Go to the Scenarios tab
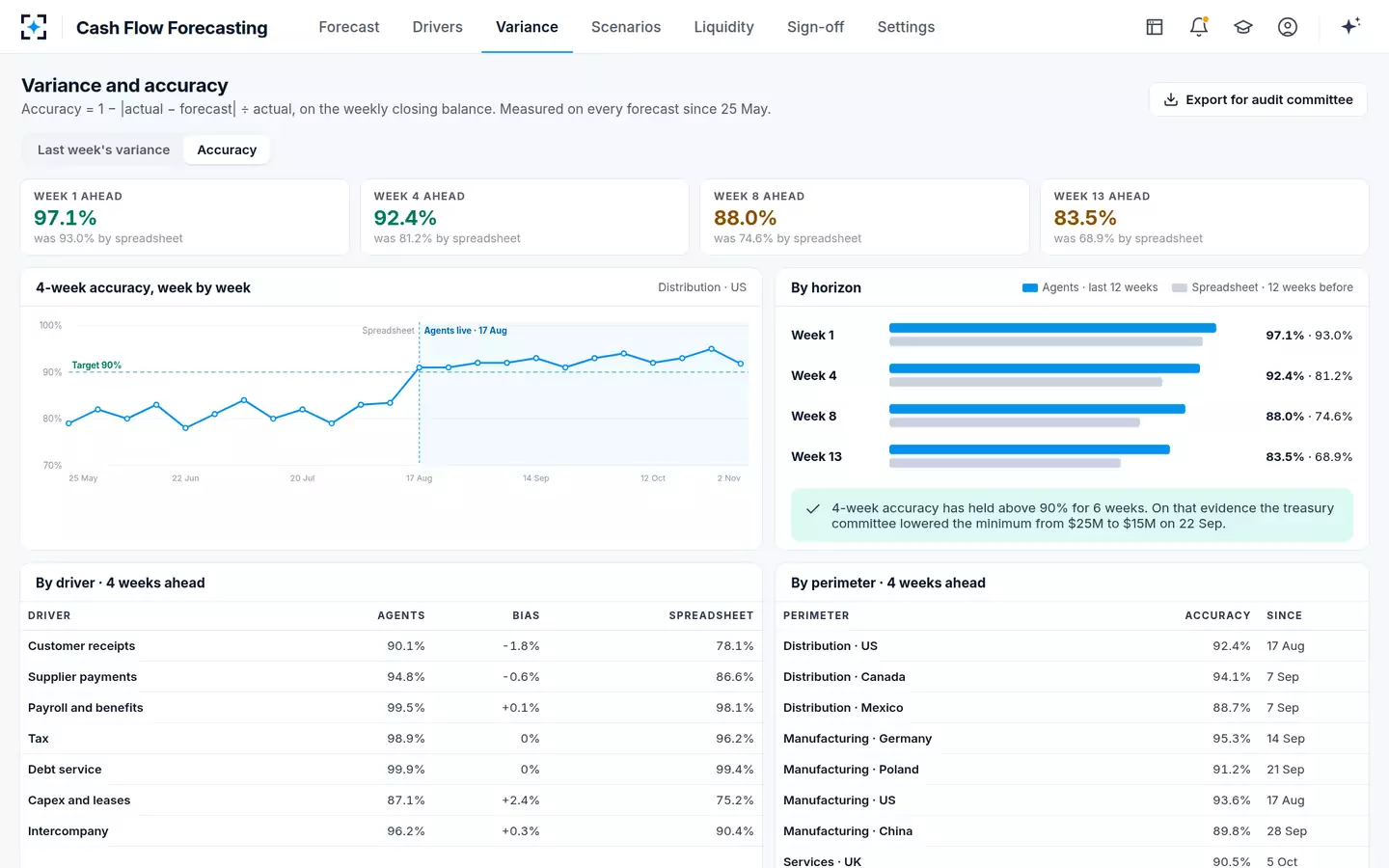Screen dimensions: 1389x868 pos(626,27)
